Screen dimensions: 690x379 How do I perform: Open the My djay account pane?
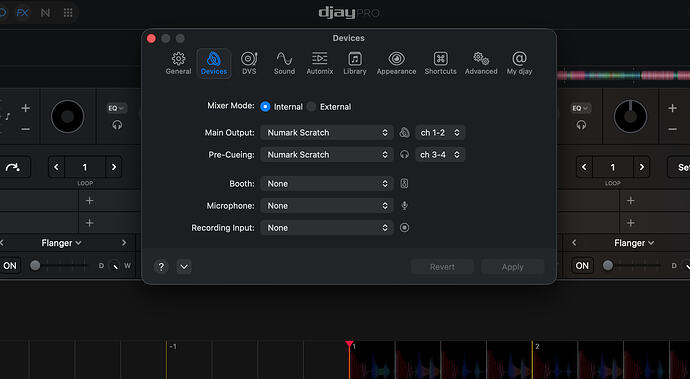point(519,63)
